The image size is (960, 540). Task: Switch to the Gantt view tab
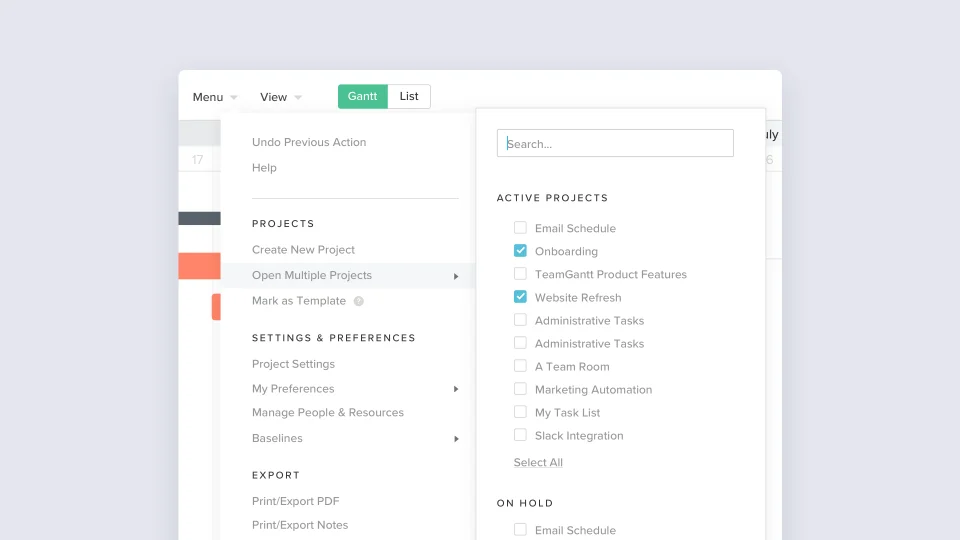[x=362, y=97]
